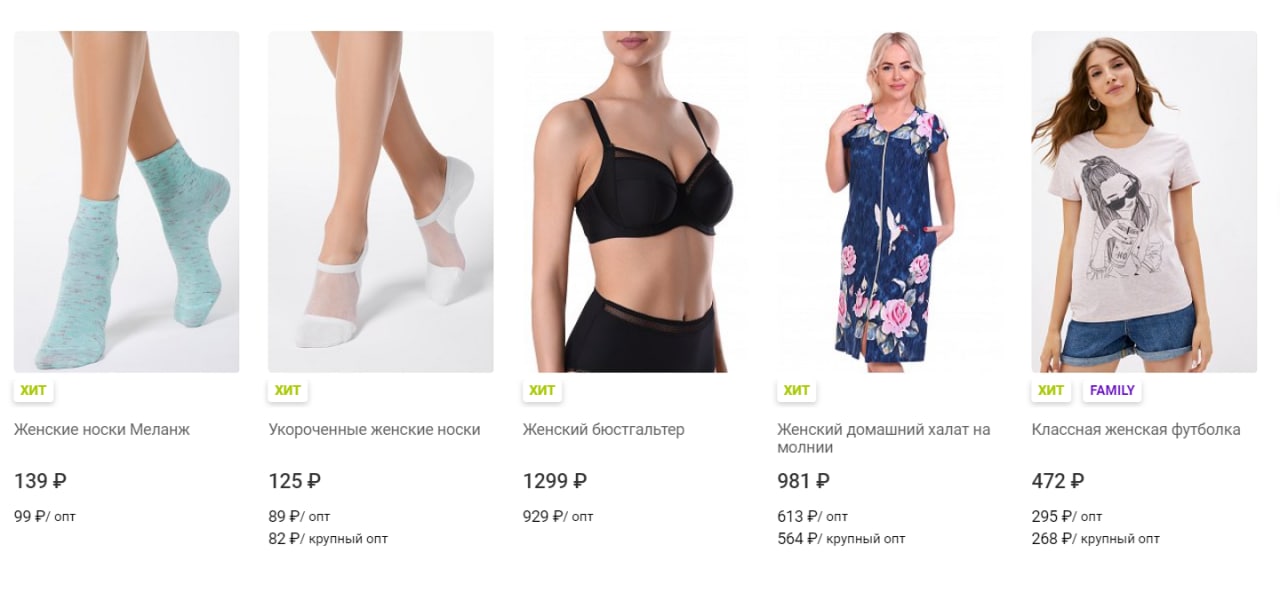Click the purple FAMILY badge
Viewport: 1280px width, 592px height.
tap(1112, 390)
